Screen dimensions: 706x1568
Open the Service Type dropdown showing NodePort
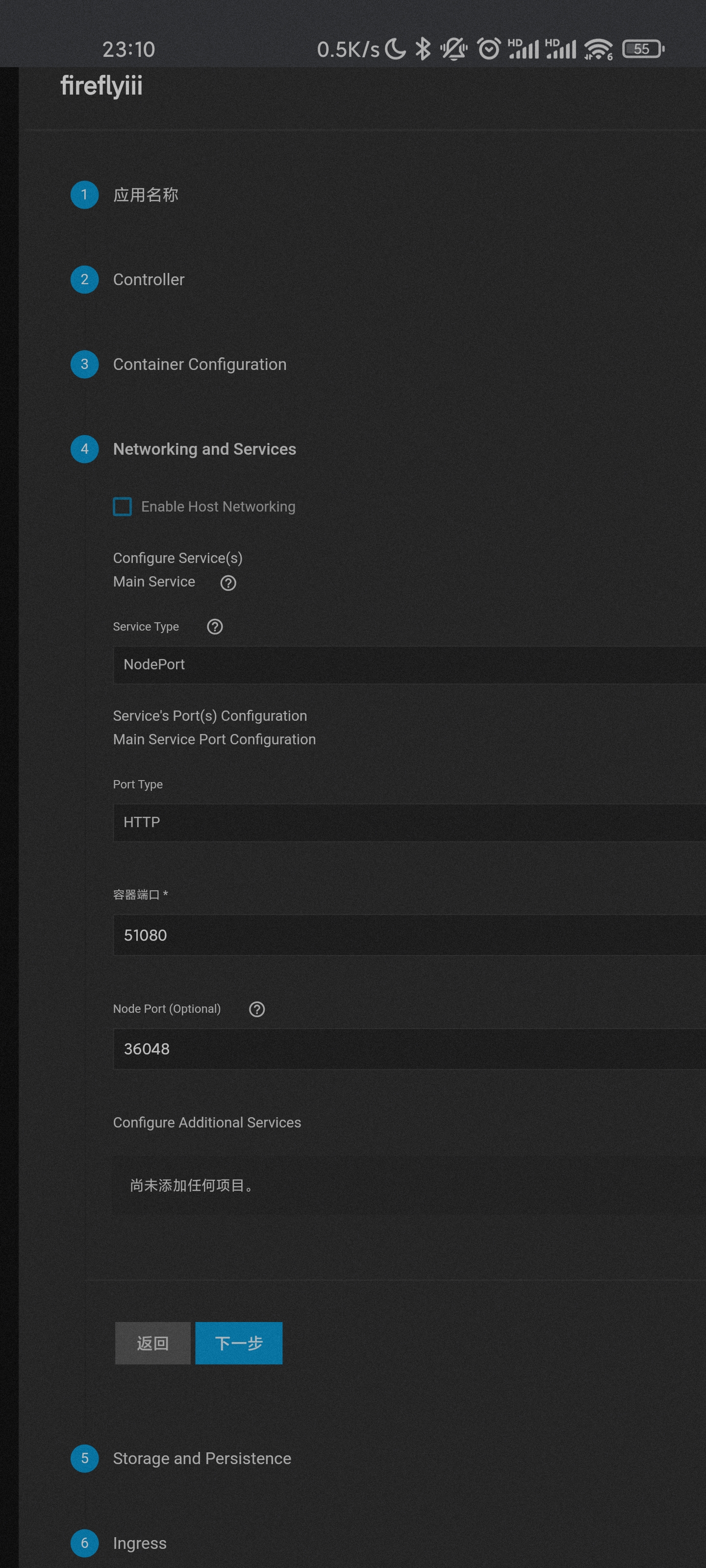pos(409,665)
